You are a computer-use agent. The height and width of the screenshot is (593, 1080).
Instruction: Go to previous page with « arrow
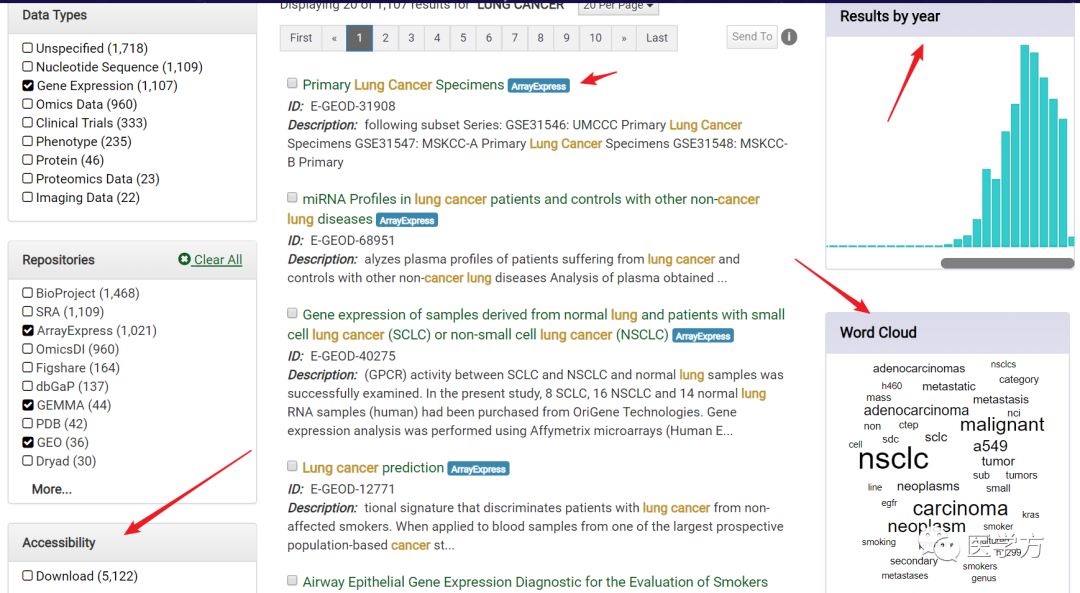point(333,38)
